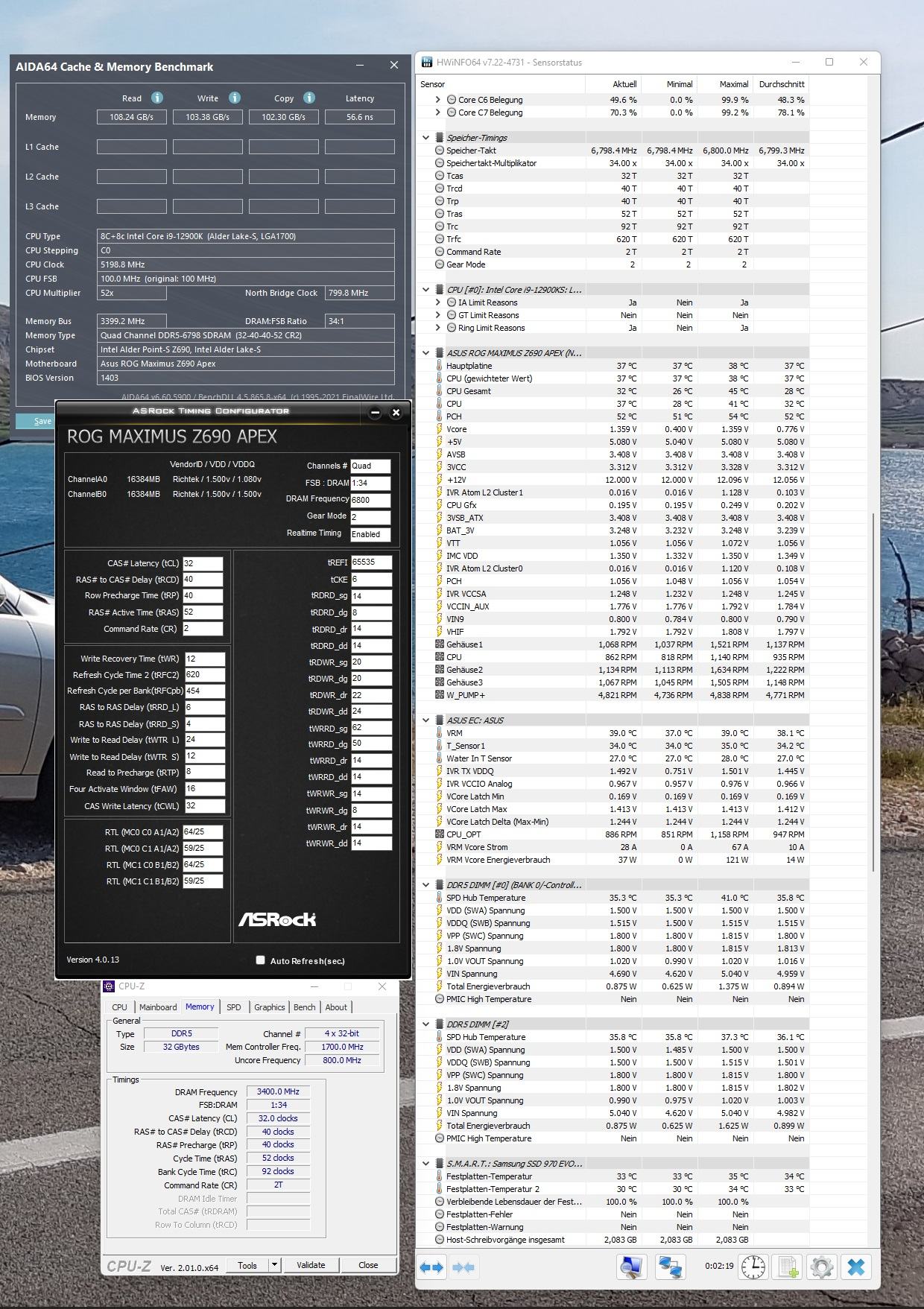Click Write info icon in AIDA64
Screen dimensions: 924x1309
pyautogui.click(x=235, y=98)
